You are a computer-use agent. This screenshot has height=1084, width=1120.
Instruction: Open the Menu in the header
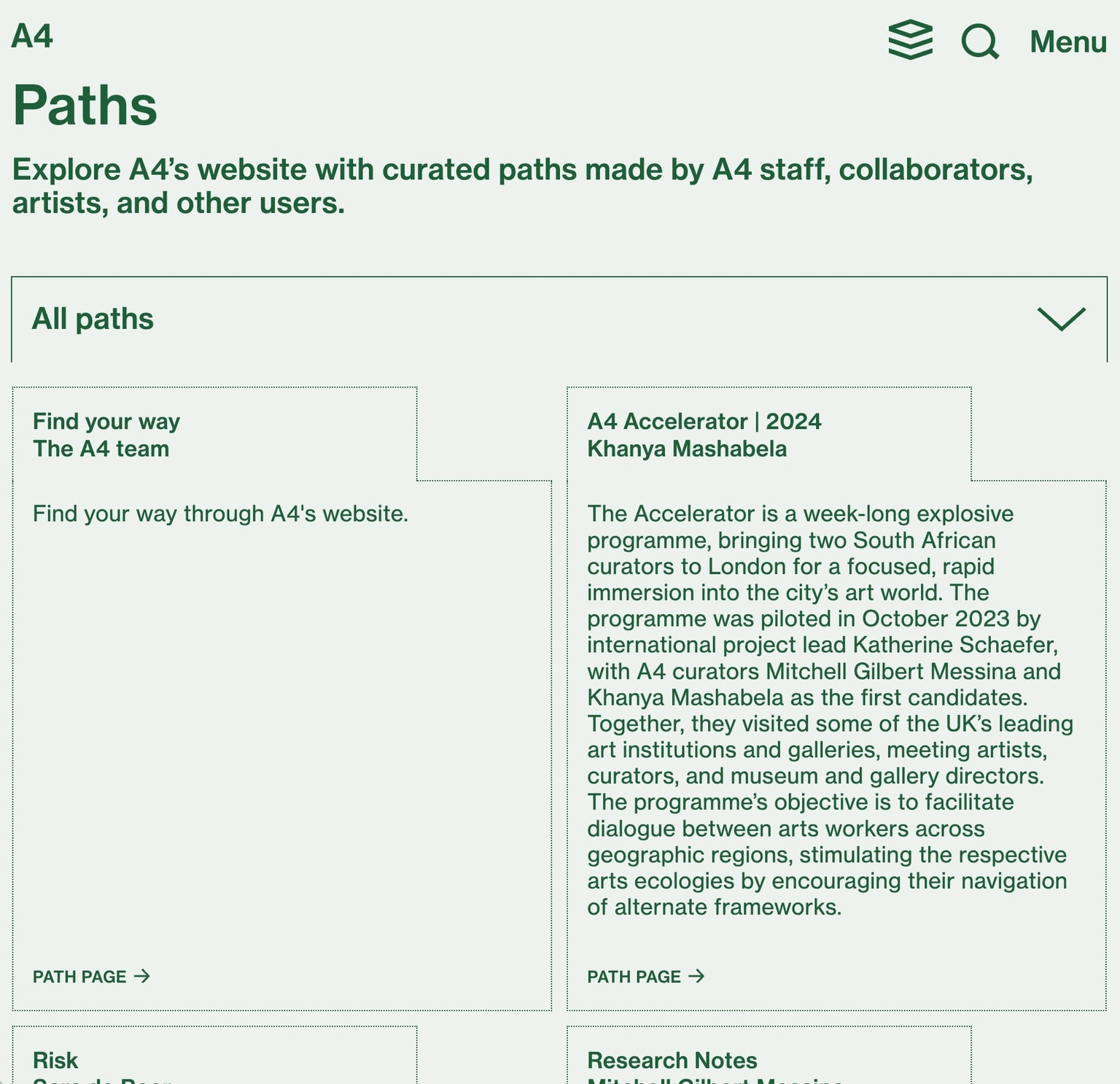[1067, 42]
